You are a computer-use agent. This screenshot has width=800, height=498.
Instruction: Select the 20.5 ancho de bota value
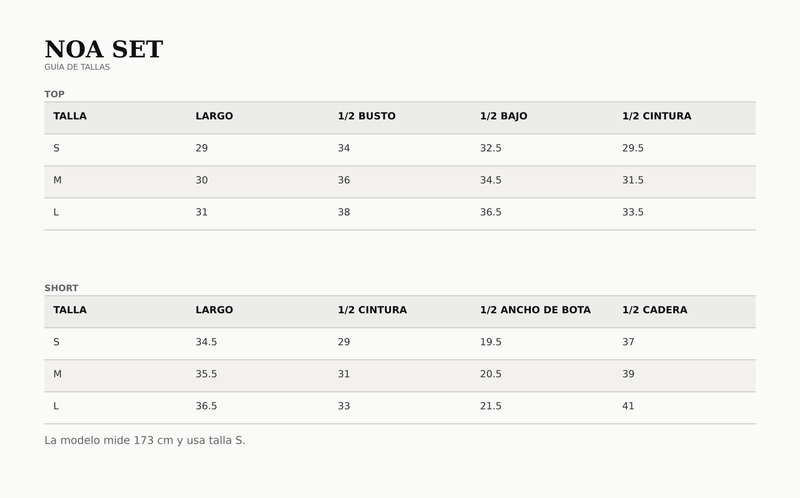(490, 374)
